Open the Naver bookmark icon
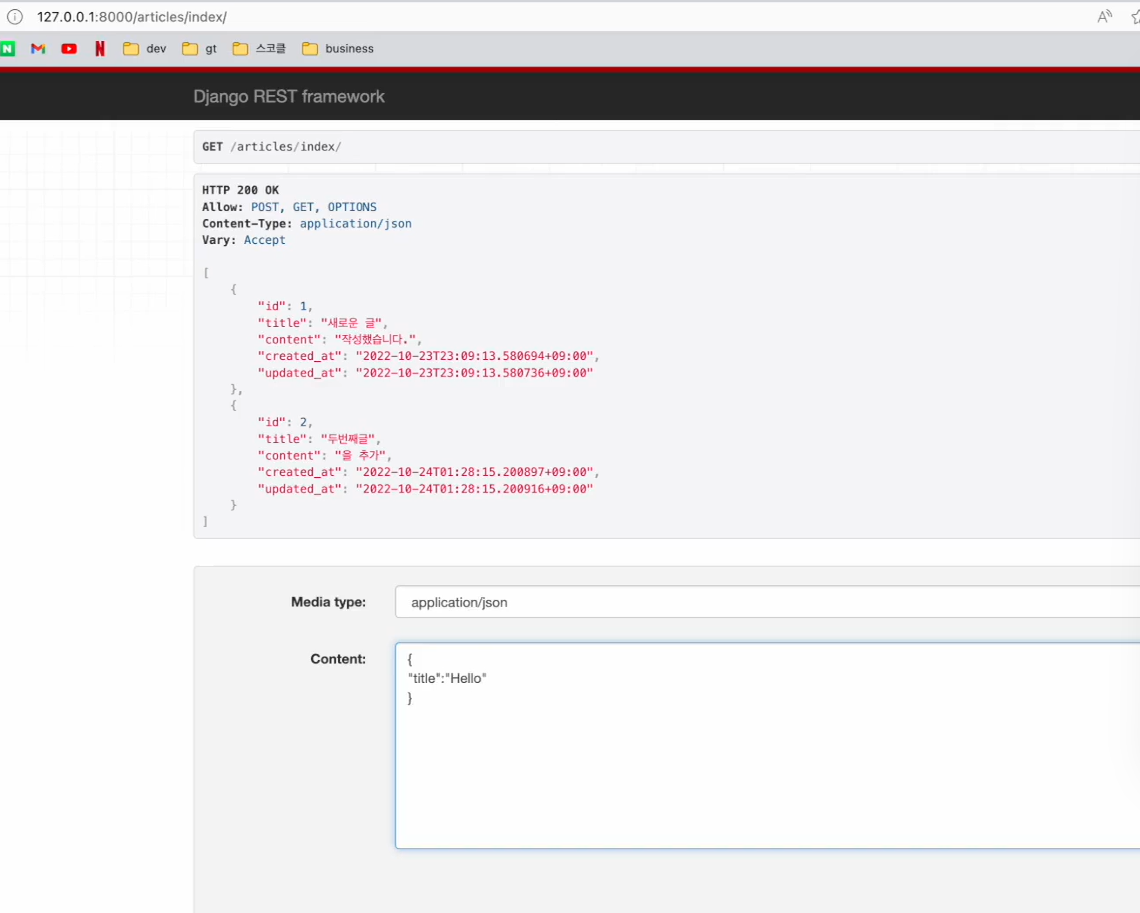 click(x=7, y=49)
